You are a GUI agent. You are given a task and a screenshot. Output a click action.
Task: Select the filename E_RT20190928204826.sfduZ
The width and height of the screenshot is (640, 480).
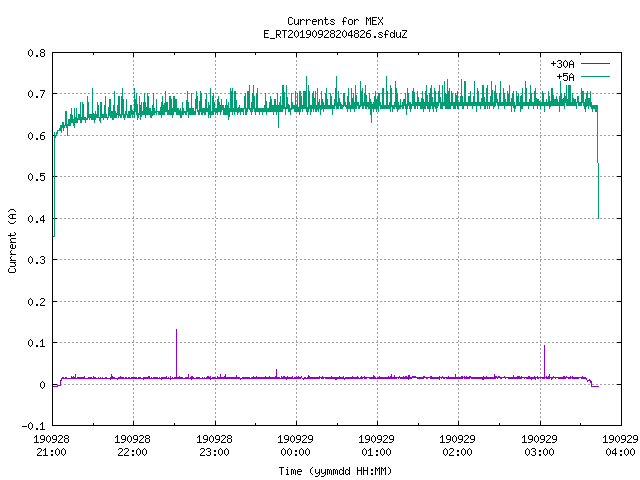click(x=335, y=34)
